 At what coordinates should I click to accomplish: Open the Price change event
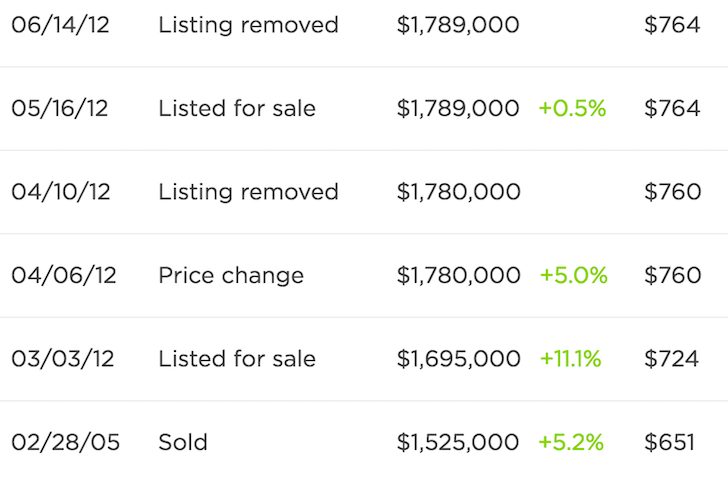[231, 275]
